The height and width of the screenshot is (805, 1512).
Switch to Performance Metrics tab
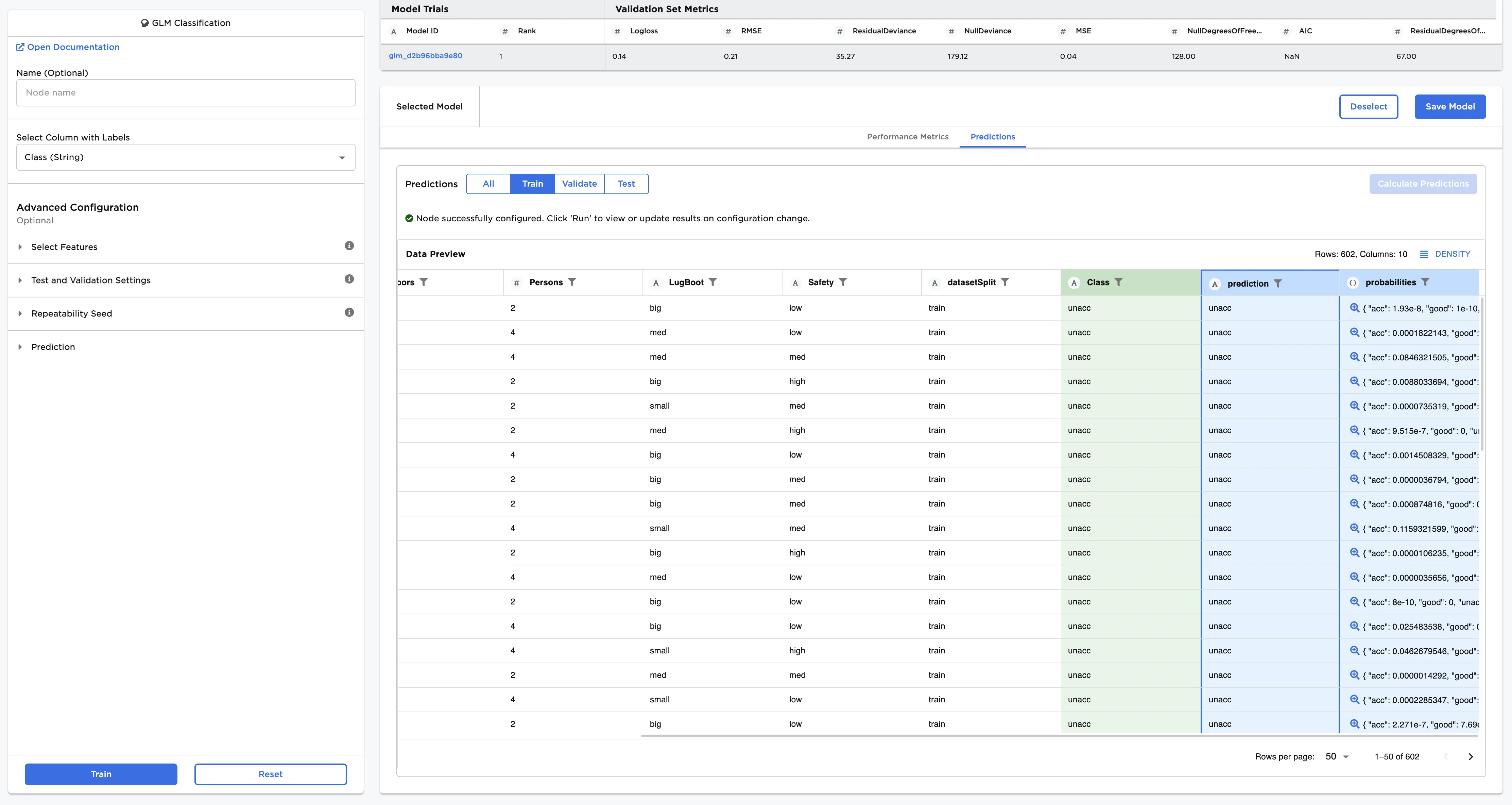(x=907, y=137)
